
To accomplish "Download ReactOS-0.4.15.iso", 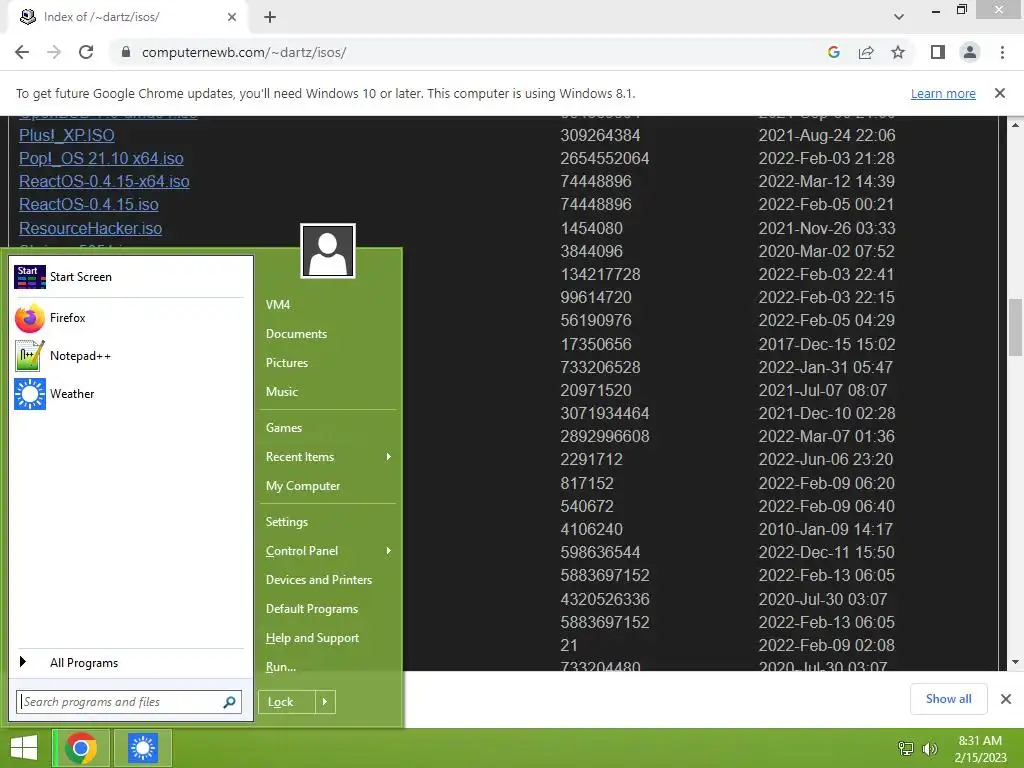I will coord(89,204).
